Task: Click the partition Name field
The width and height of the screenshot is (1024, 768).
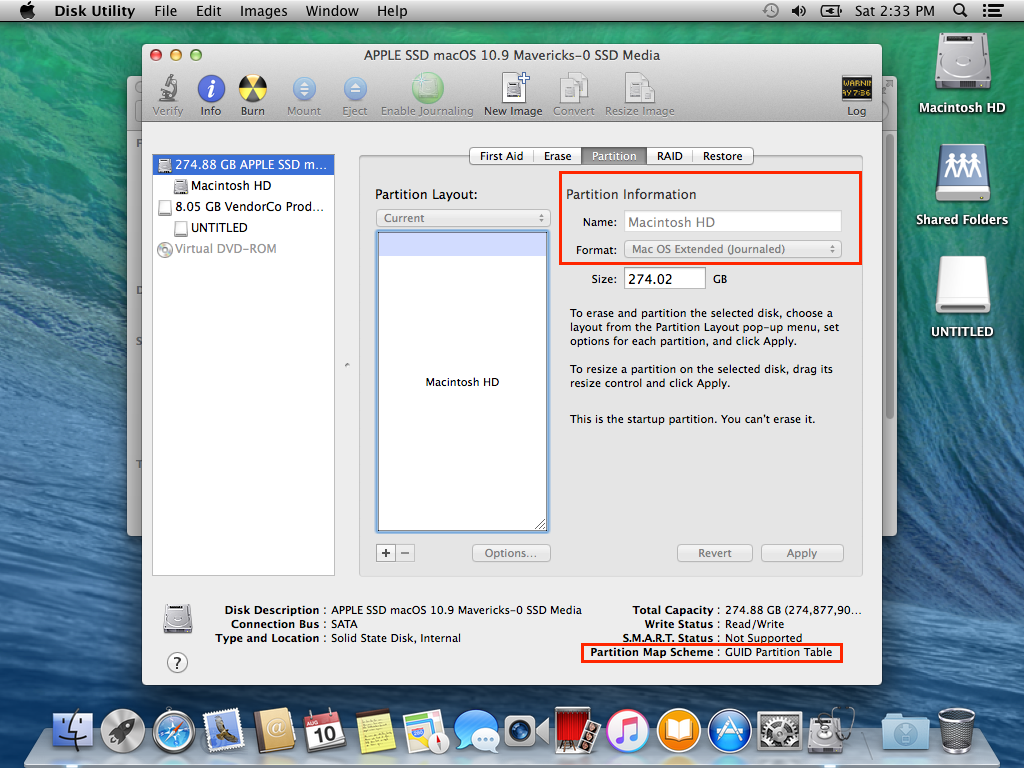Action: pyautogui.click(x=733, y=222)
